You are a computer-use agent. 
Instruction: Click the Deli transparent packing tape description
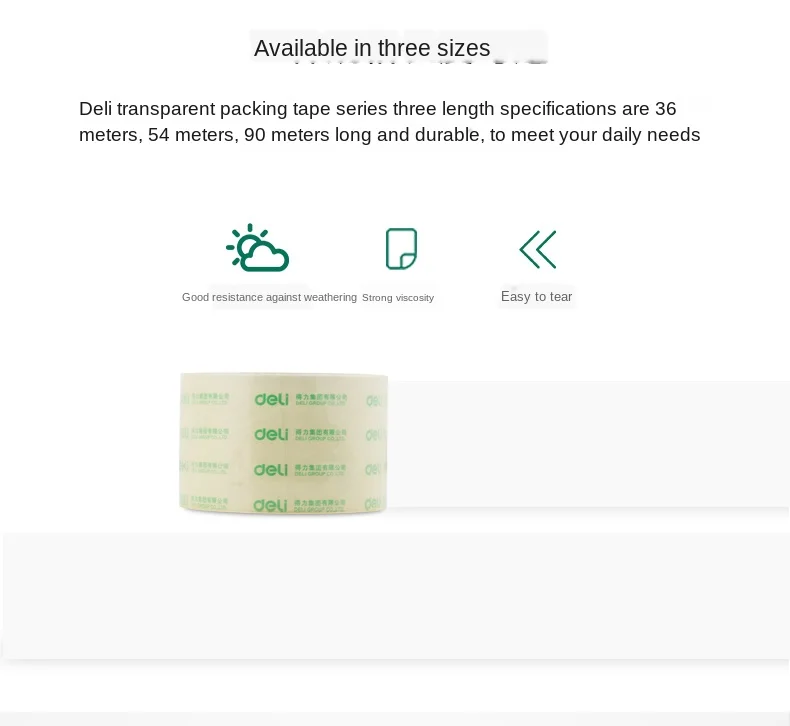(x=389, y=122)
